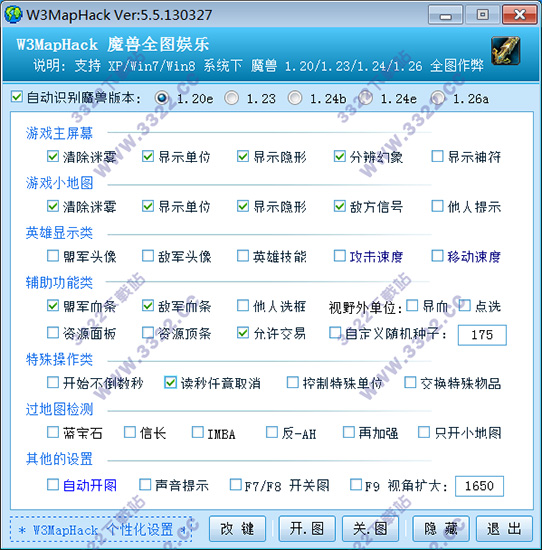Enable 反-AH checkbox
Image resolution: width=542 pixels, height=550 pixels.
tap(272, 432)
